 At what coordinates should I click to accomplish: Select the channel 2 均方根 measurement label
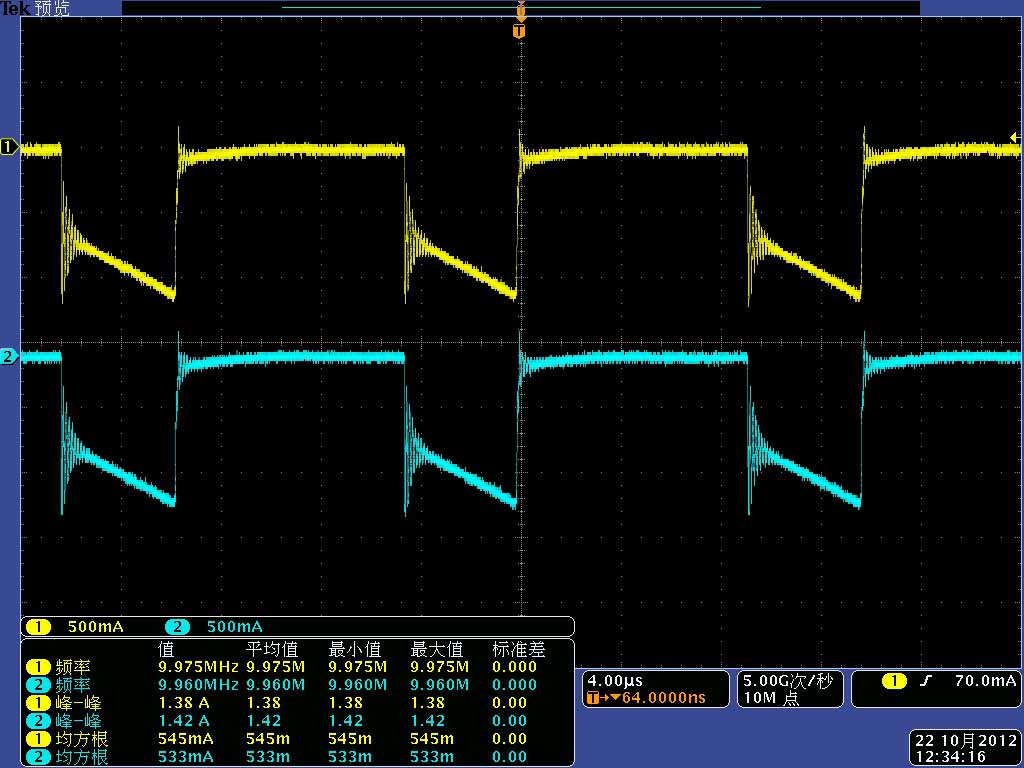pyautogui.click(x=82, y=757)
